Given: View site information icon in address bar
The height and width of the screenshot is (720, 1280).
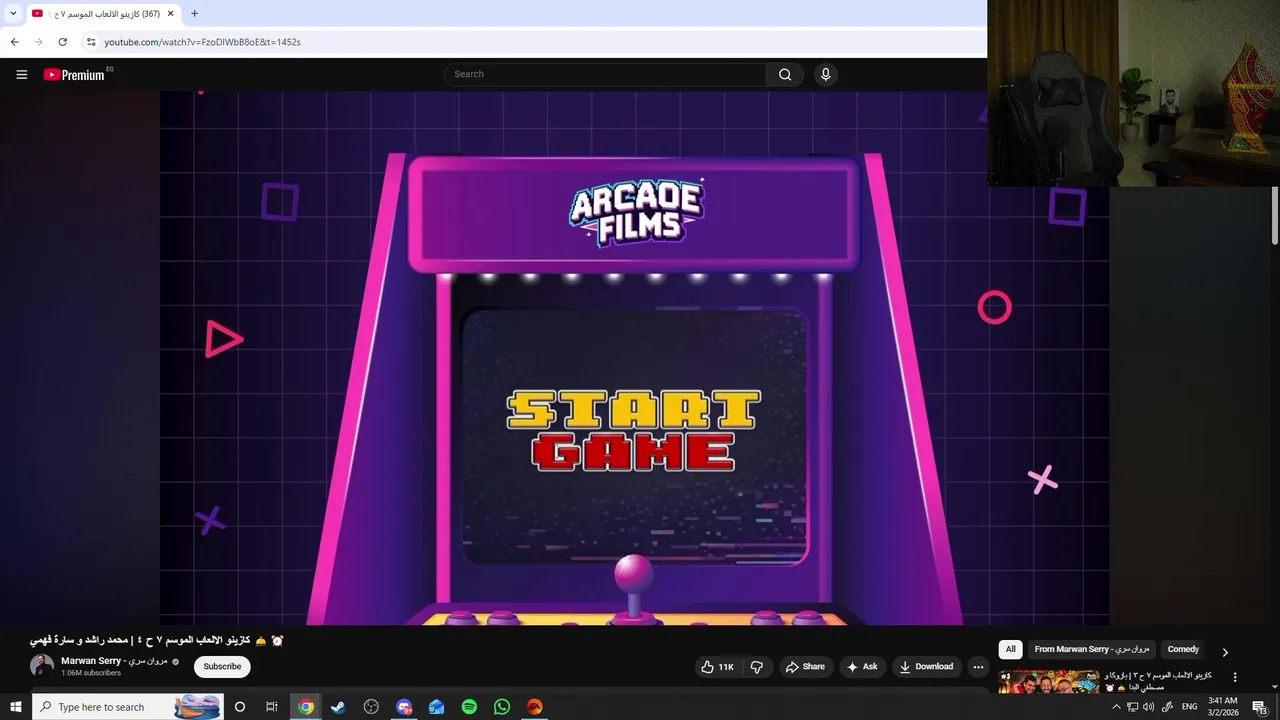Looking at the screenshot, I should click(91, 42).
